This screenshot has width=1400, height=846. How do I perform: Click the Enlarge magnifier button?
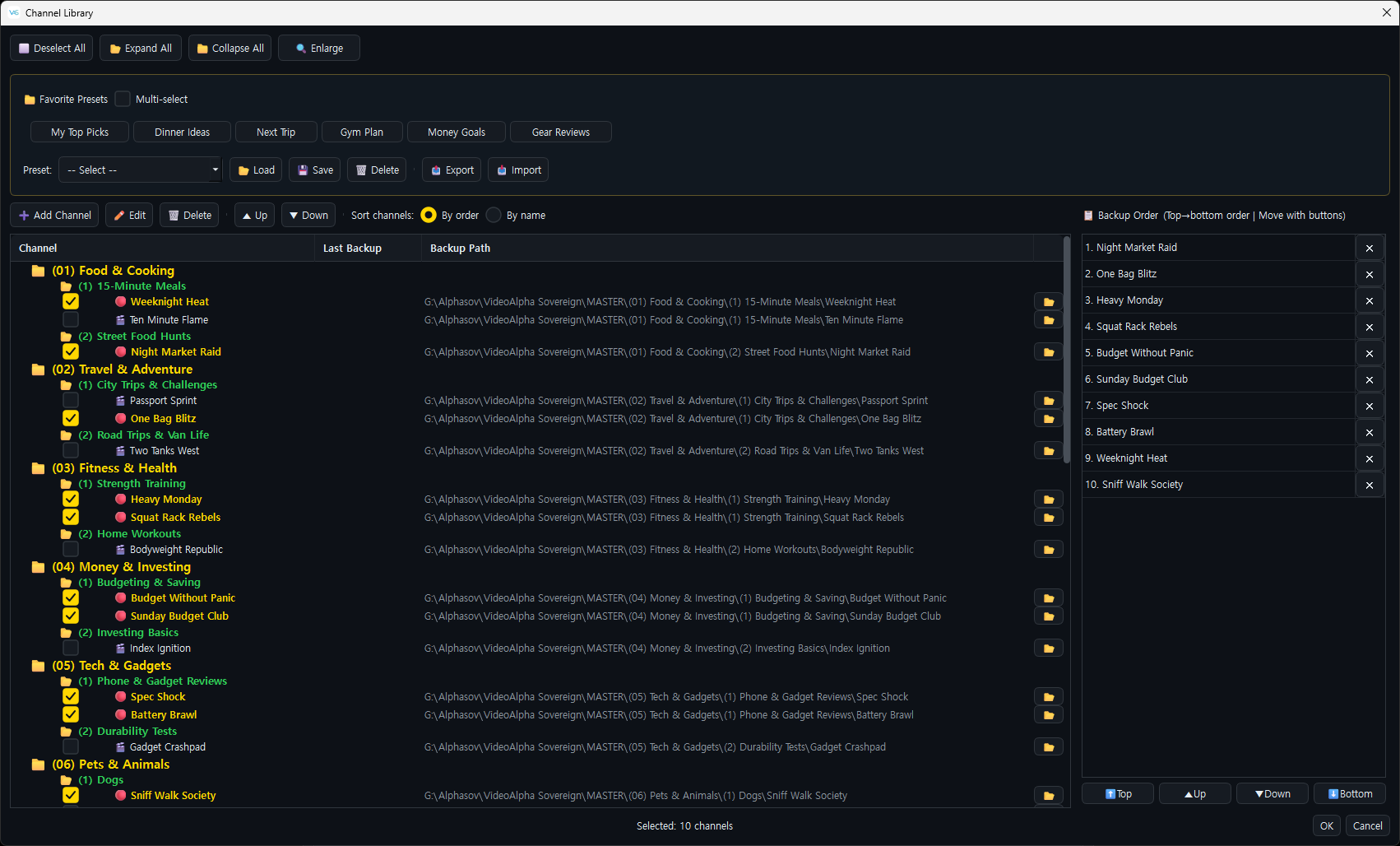pyautogui.click(x=319, y=49)
